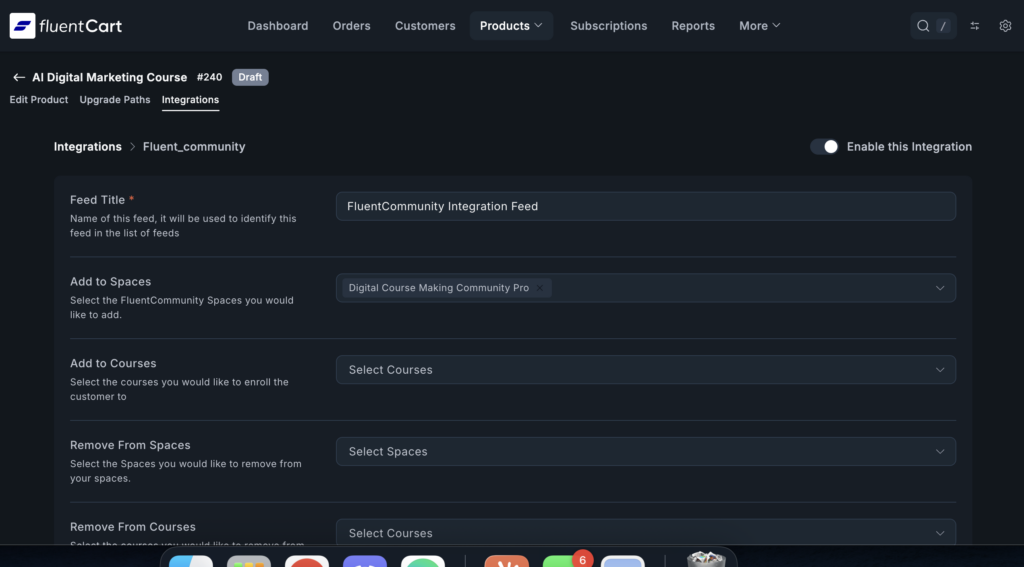Open Subscriptions in the top nav
The height and width of the screenshot is (567, 1024).
pyautogui.click(x=609, y=26)
